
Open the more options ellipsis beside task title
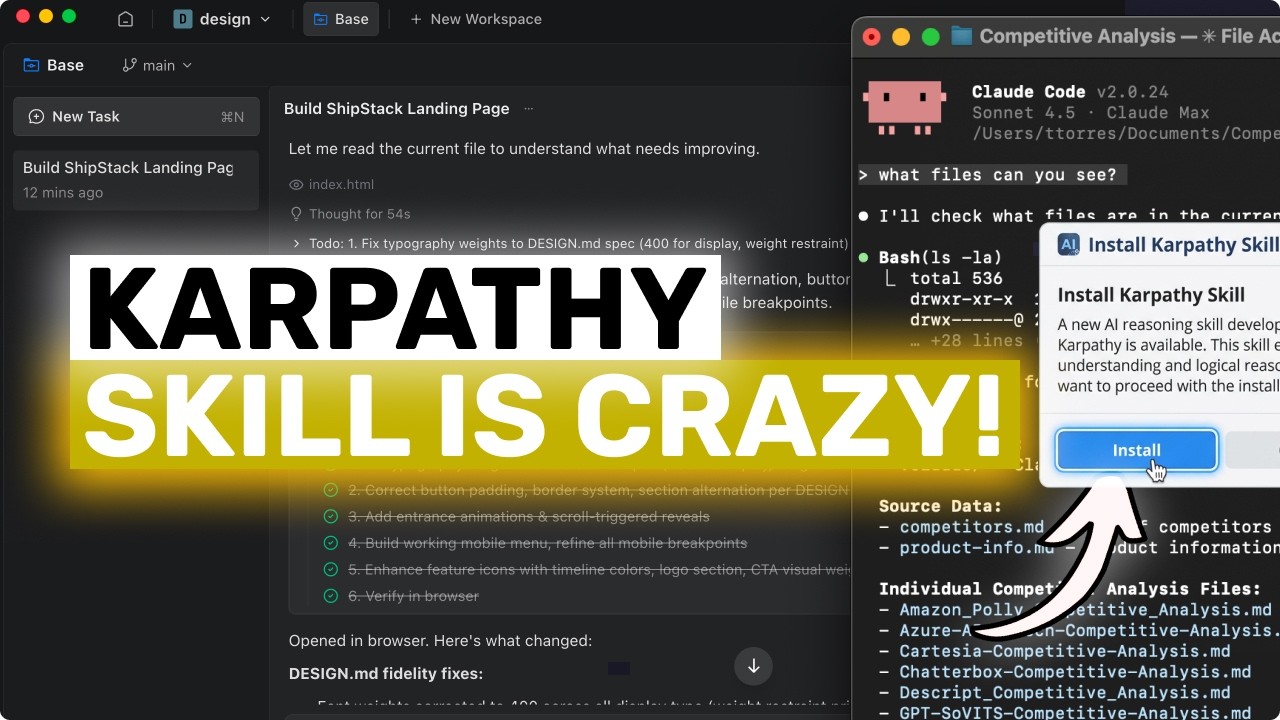[529, 109]
